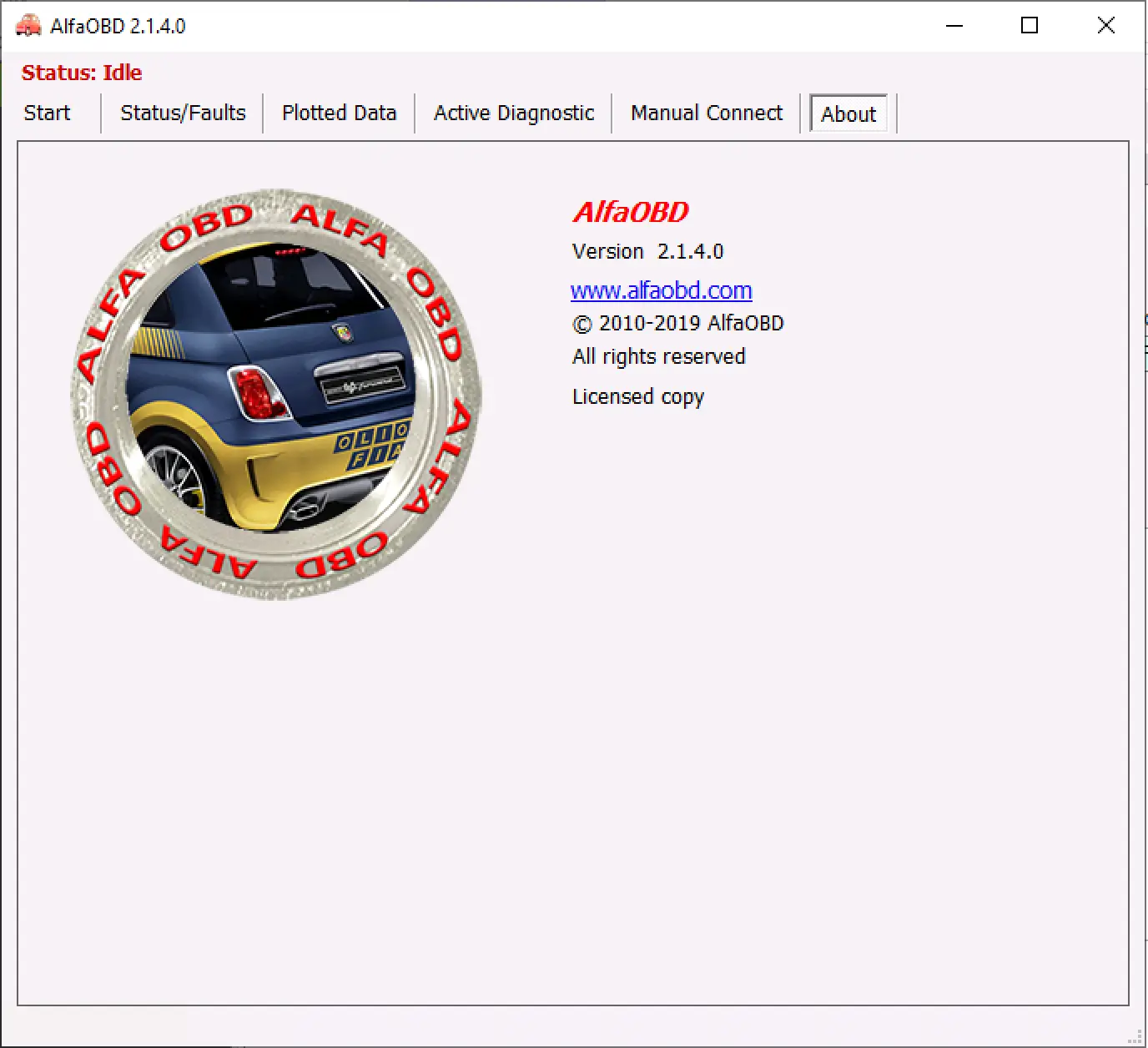The image size is (1148, 1048).
Task: Click the AlfaOBD car icon in title bar
Action: coord(28,26)
